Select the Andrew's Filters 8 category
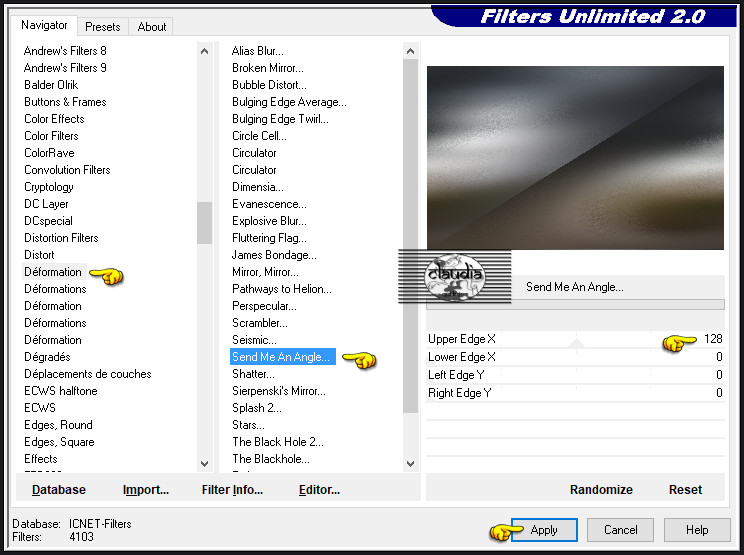 [x=65, y=51]
